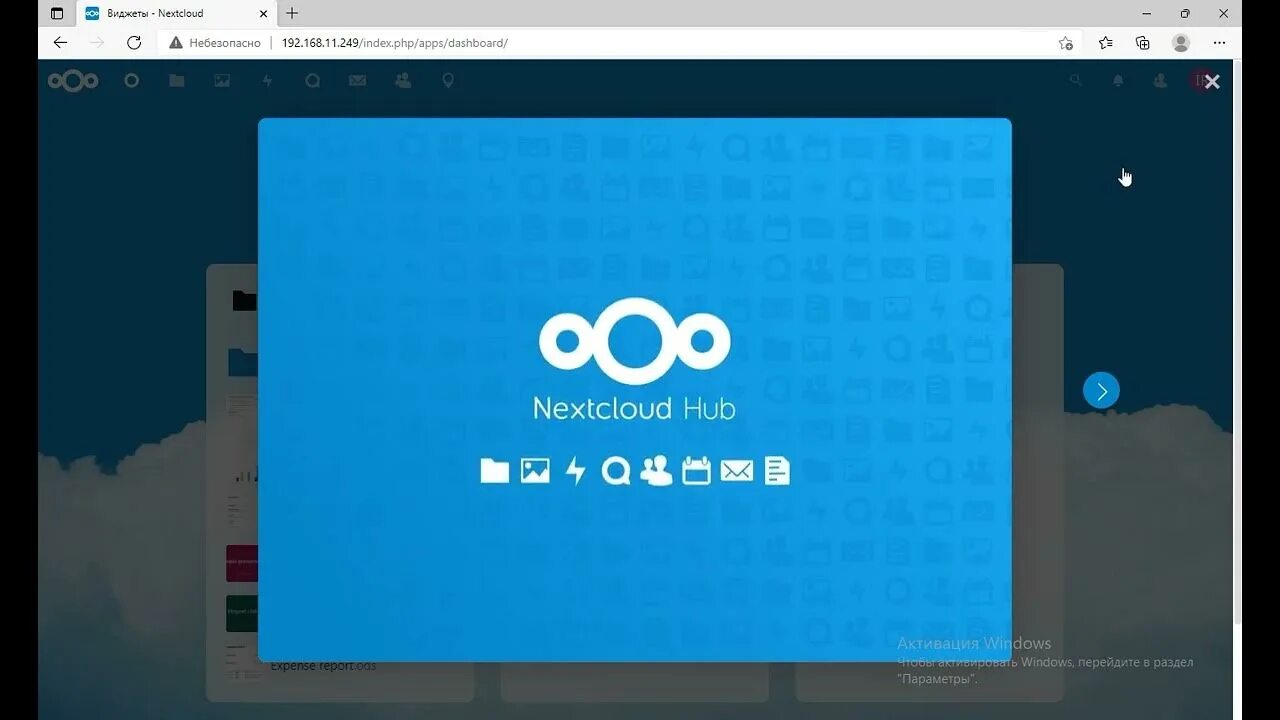This screenshot has width=1280, height=720.
Task: Open the browser settings three-dots menu
Action: coord(1219,43)
